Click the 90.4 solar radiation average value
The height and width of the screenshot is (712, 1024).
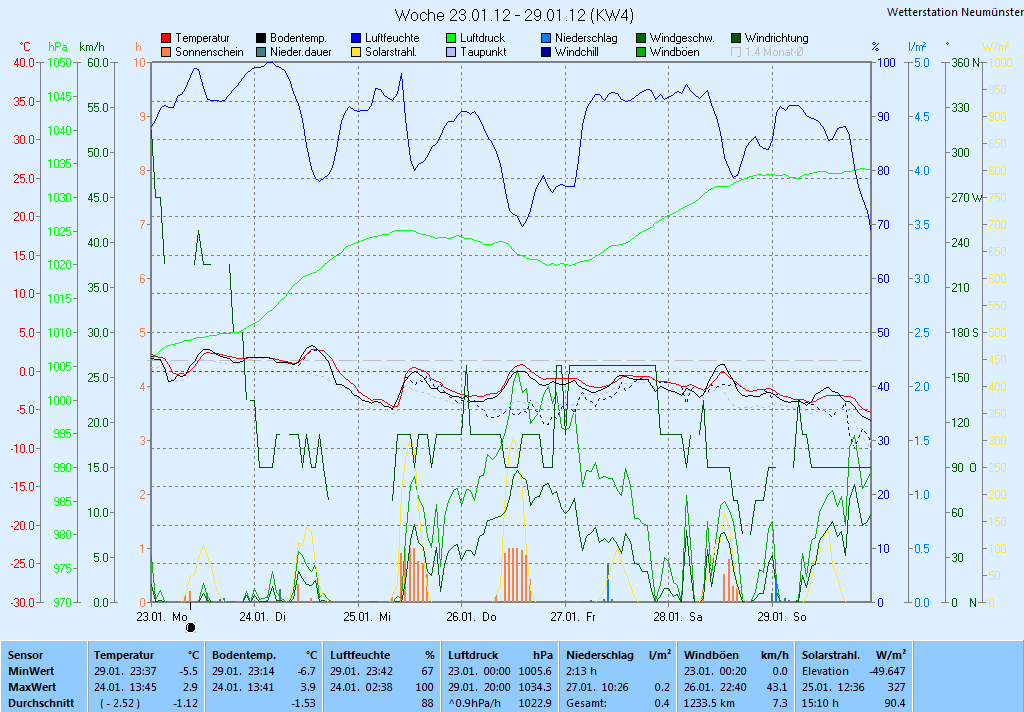(895, 704)
